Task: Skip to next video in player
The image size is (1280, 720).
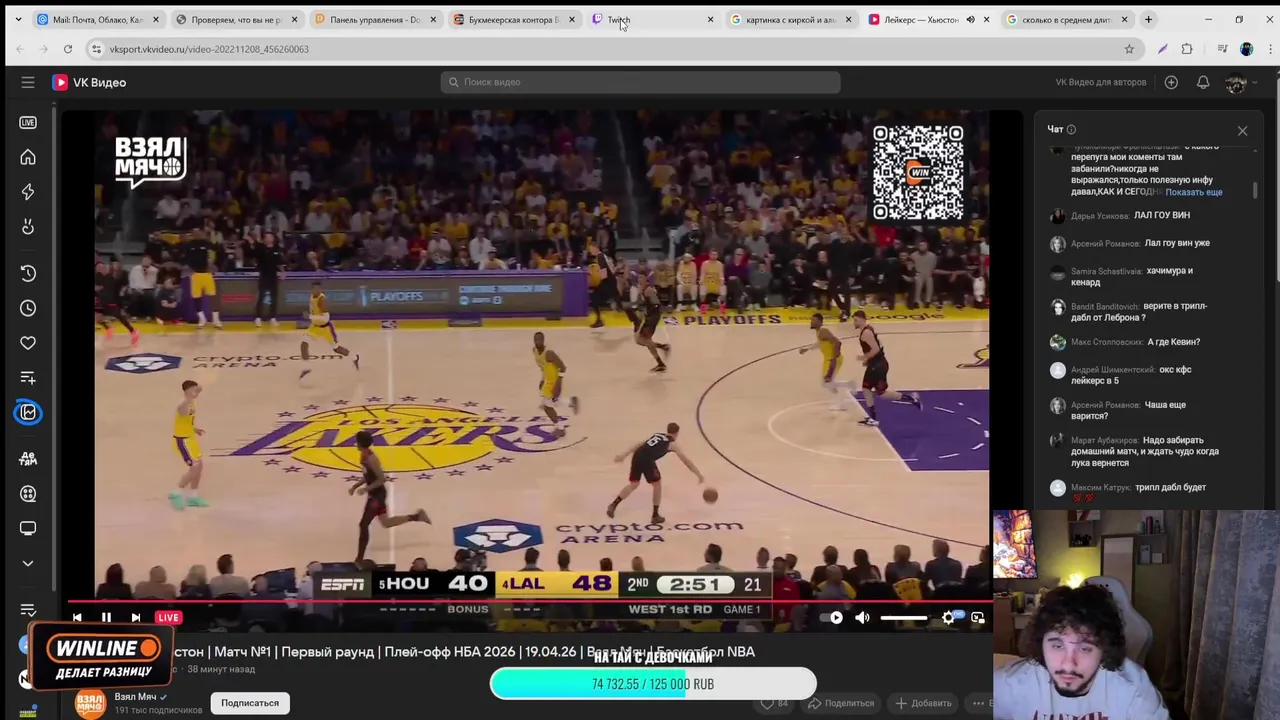Action: click(135, 617)
